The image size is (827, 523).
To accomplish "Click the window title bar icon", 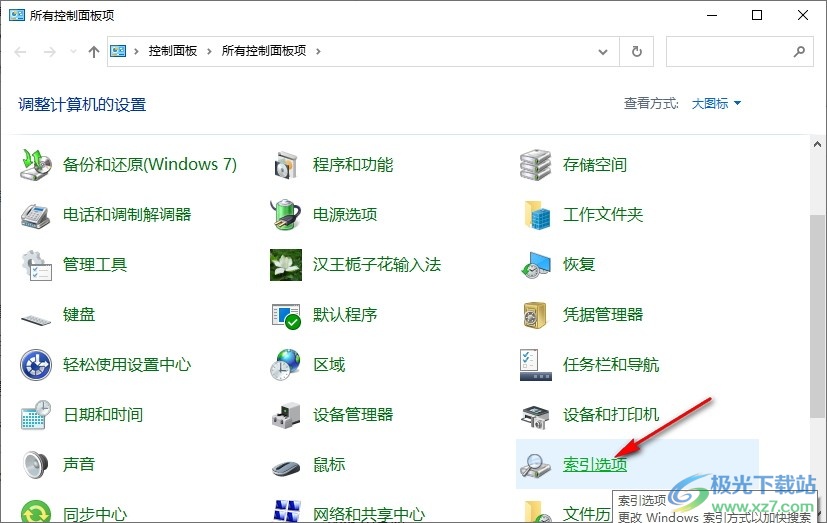I will click(x=17, y=15).
